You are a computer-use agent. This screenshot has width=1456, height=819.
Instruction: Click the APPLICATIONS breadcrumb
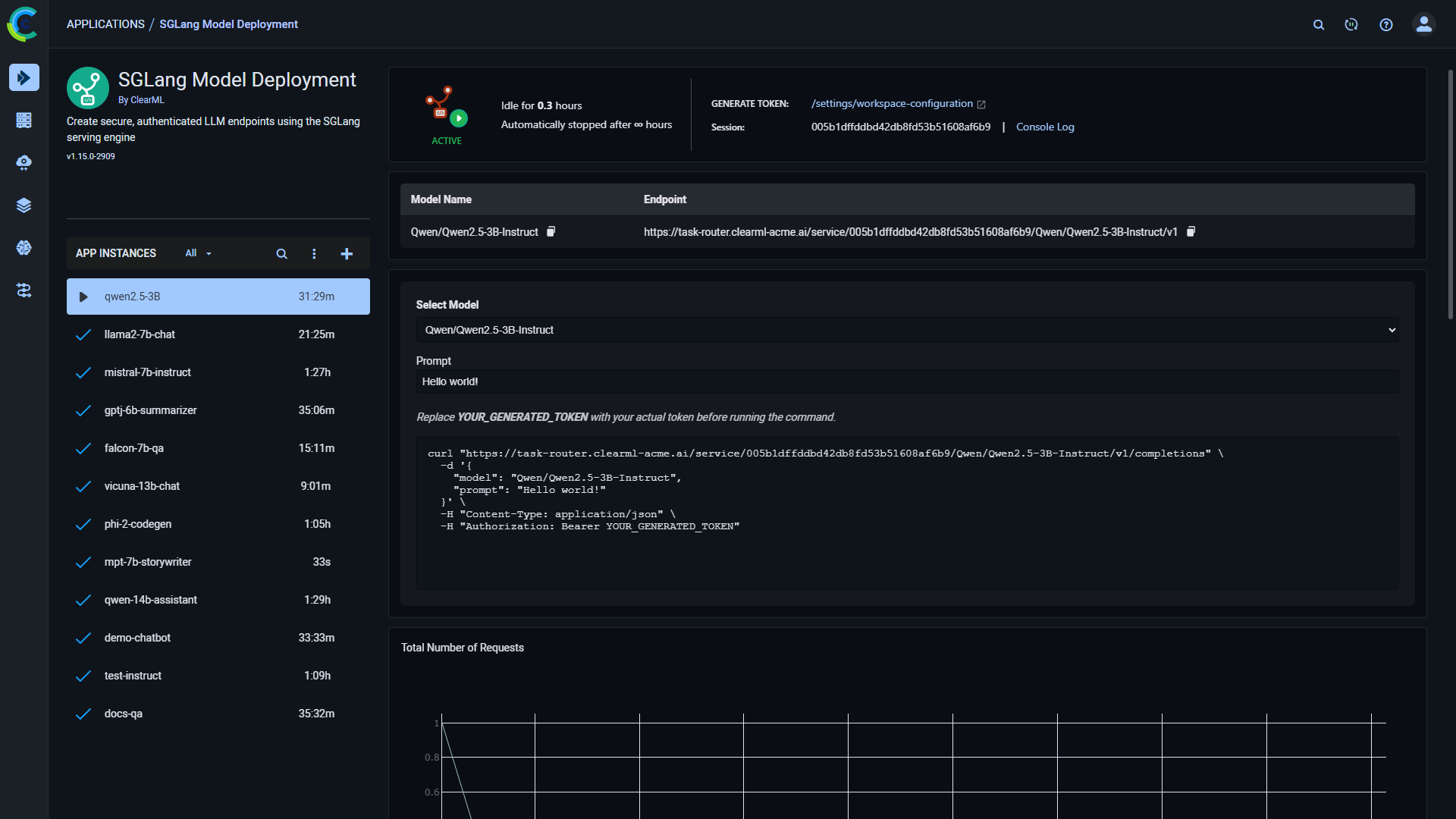pos(105,24)
